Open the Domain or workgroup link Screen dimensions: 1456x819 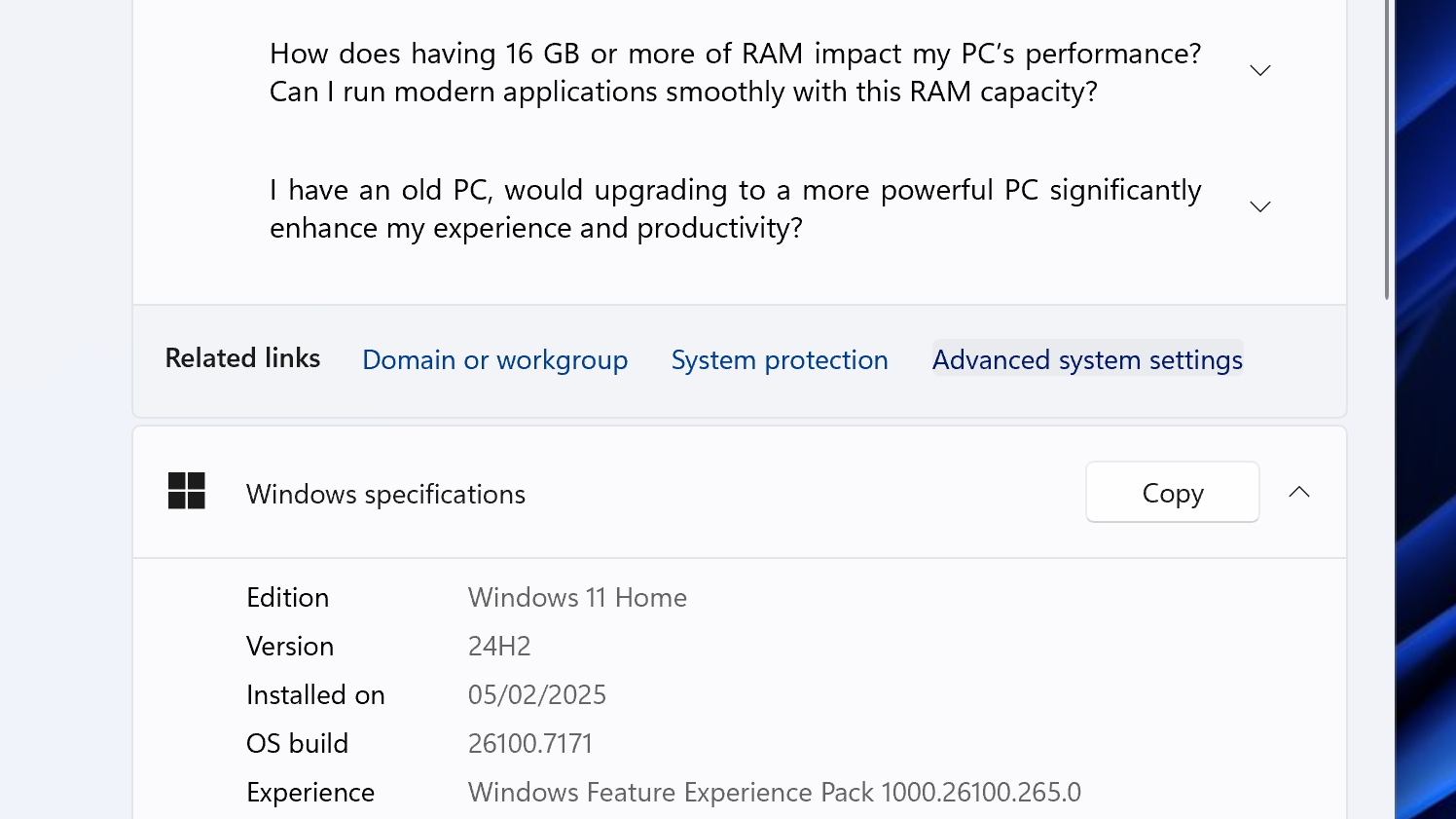tap(494, 359)
